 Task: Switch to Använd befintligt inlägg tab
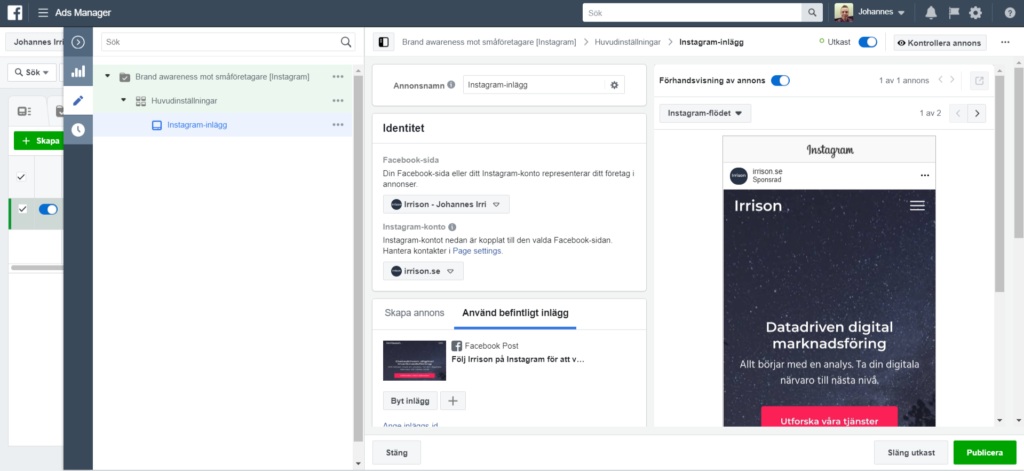point(514,313)
